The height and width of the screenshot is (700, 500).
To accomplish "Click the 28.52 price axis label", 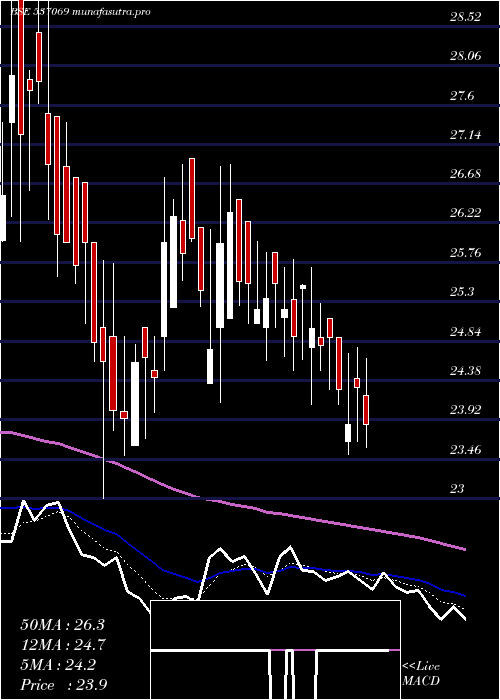I will (x=466, y=17).
